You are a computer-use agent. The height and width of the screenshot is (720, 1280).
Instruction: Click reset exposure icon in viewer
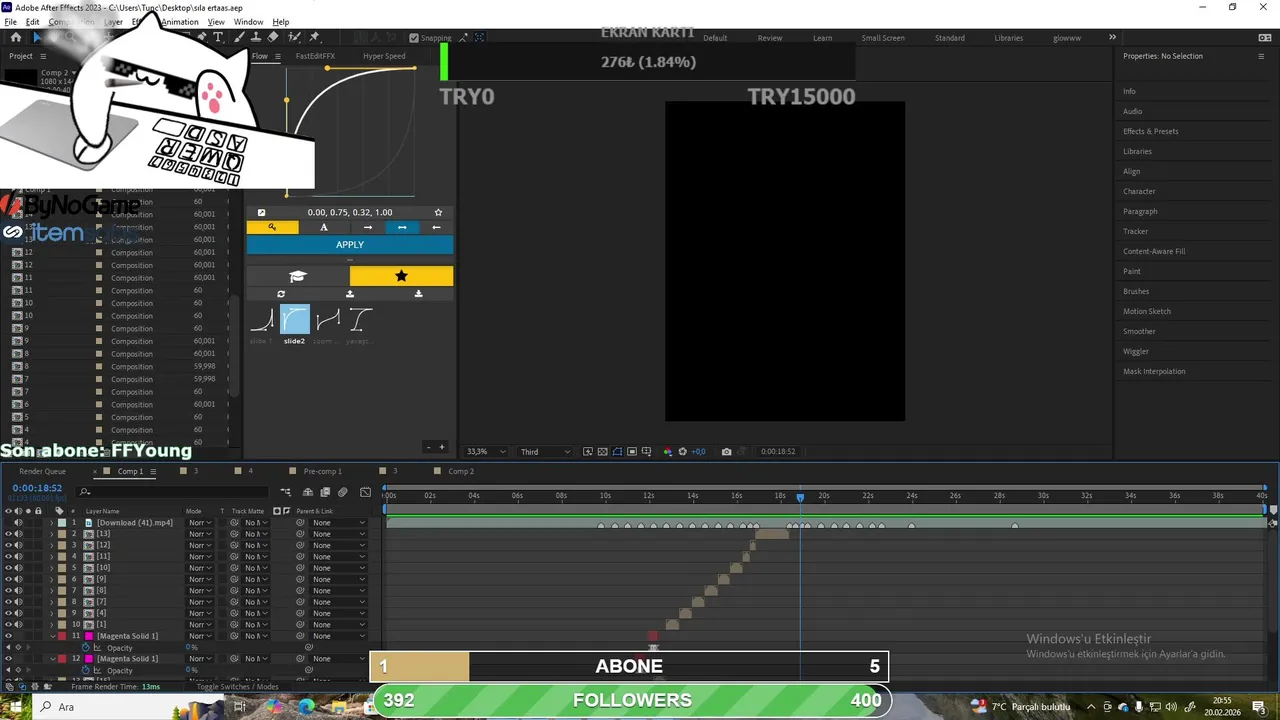coord(682,452)
